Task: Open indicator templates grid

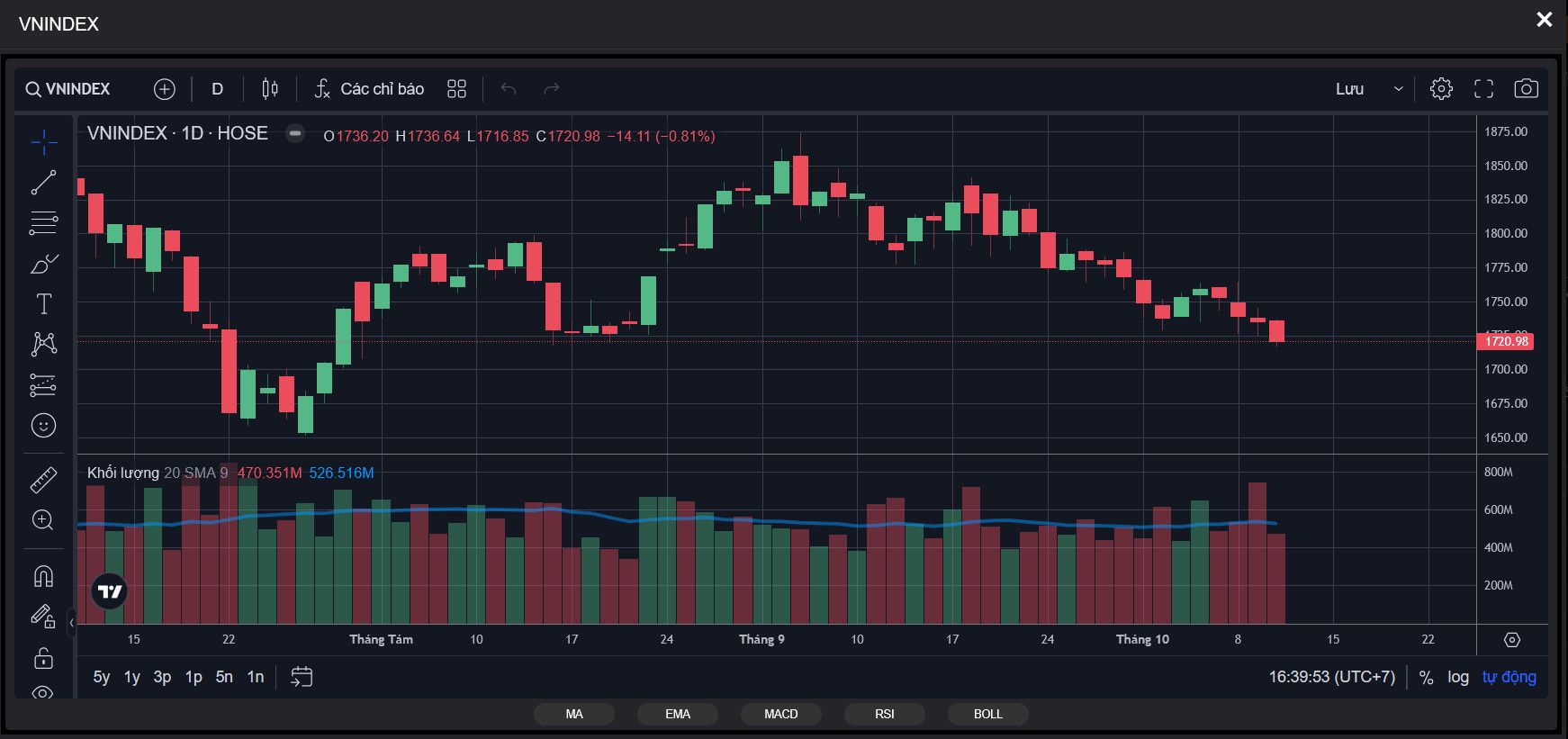Action: (x=457, y=89)
